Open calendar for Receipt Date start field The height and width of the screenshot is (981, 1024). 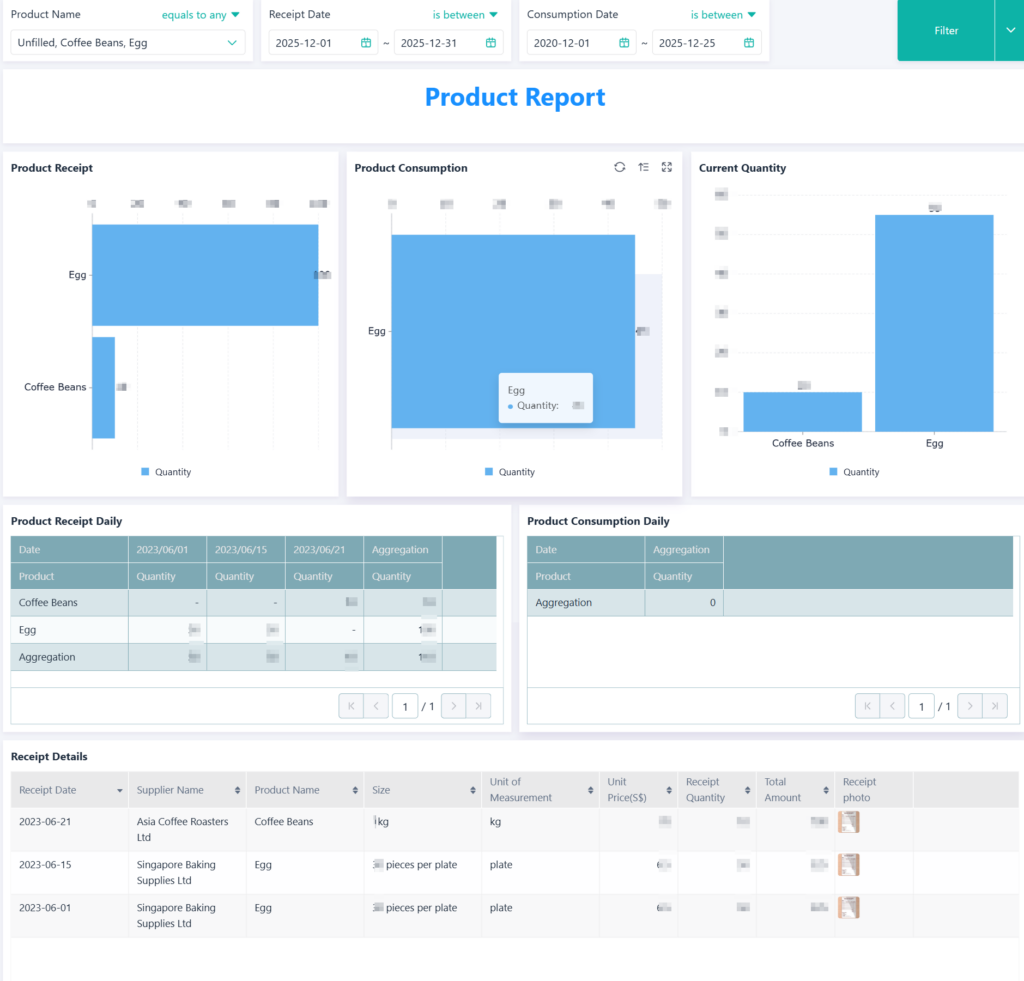click(366, 43)
